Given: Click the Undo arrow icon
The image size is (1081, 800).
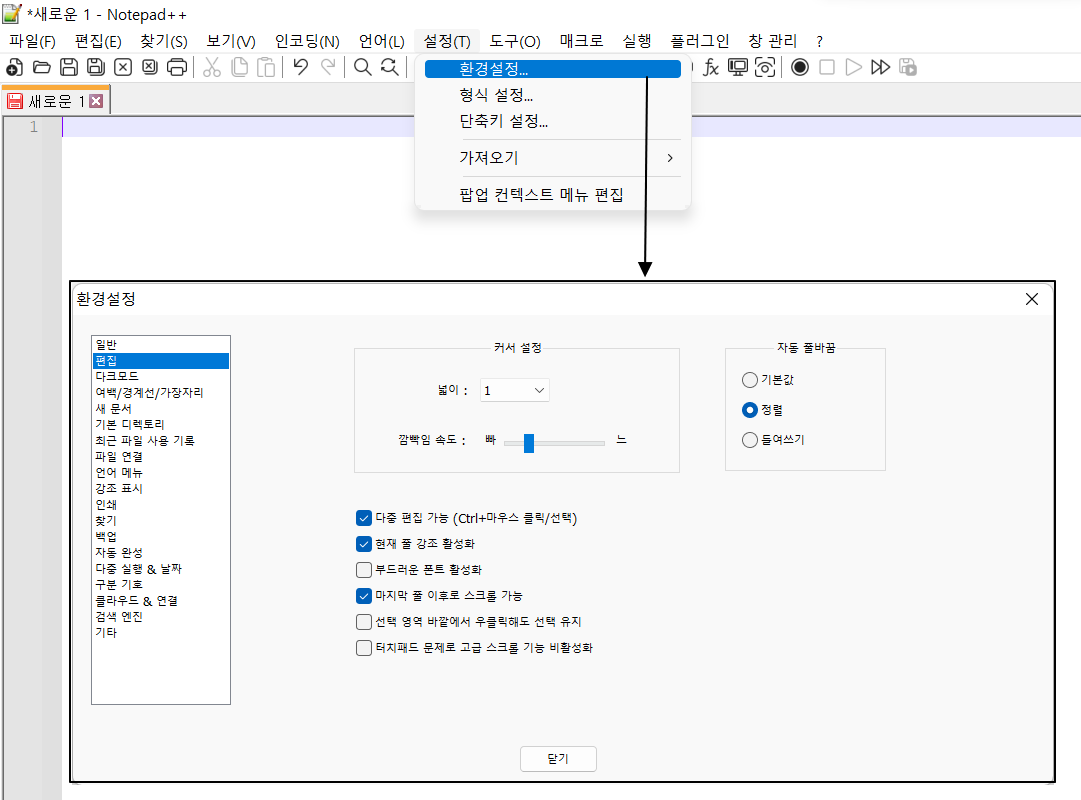Looking at the screenshot, I should (301, 67).
